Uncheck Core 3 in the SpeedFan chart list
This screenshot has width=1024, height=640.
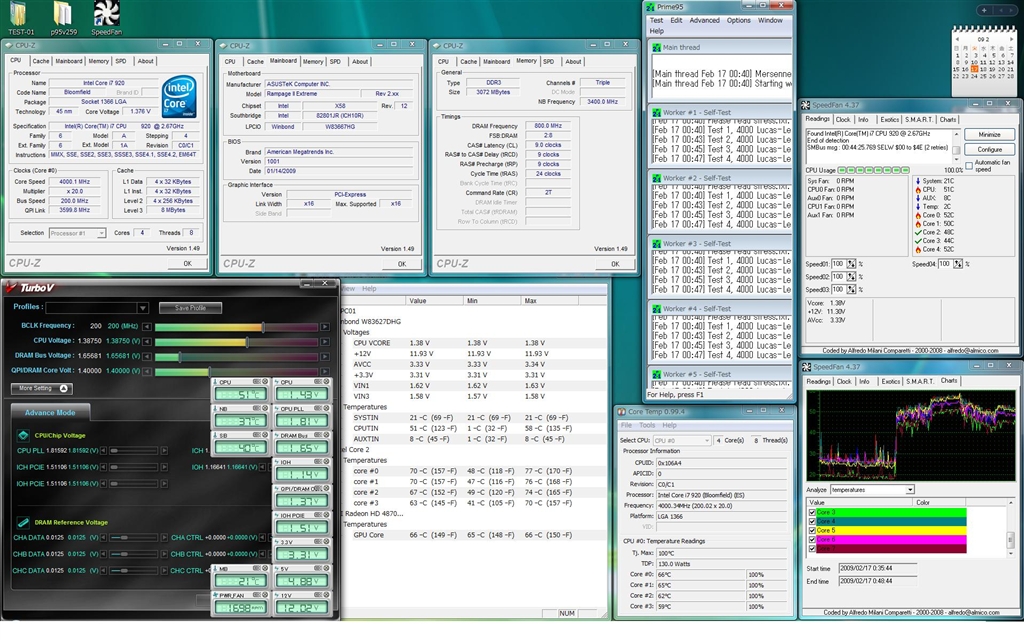[811, 512]
